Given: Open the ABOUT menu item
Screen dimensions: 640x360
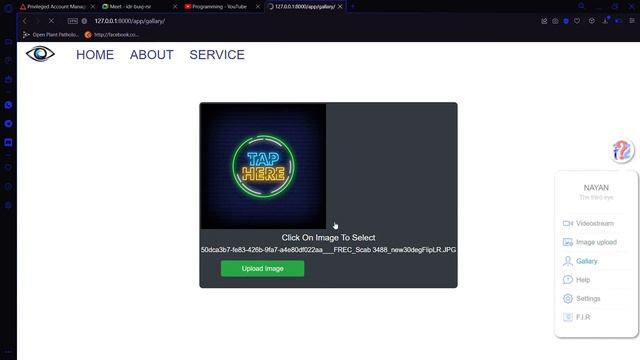Looking at the screenshot, I should [x=151, y=55].
